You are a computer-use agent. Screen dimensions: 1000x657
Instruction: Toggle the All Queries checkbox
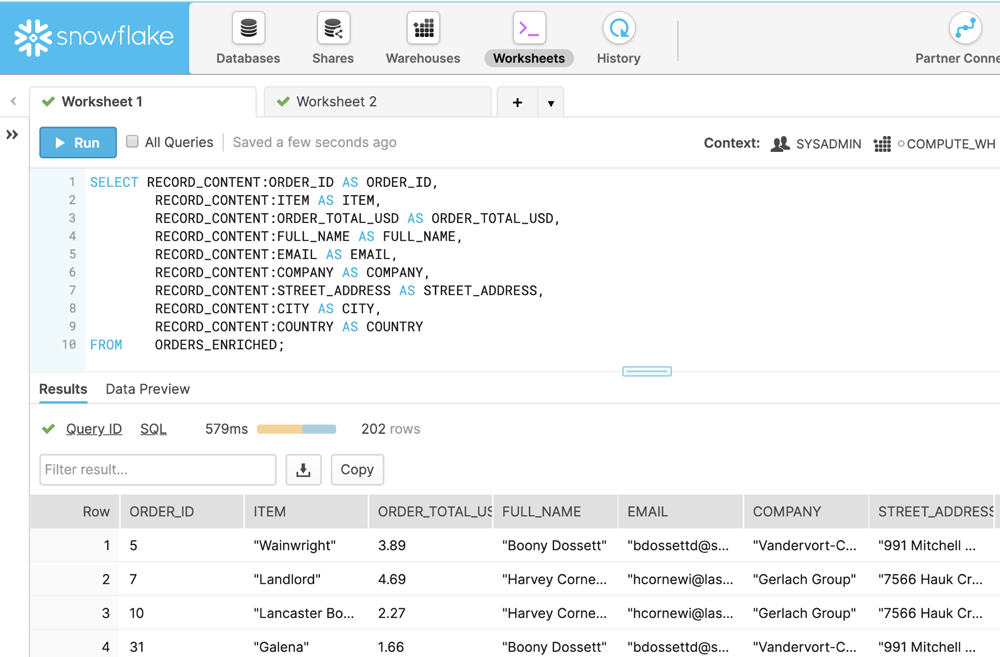coord(132,142)
